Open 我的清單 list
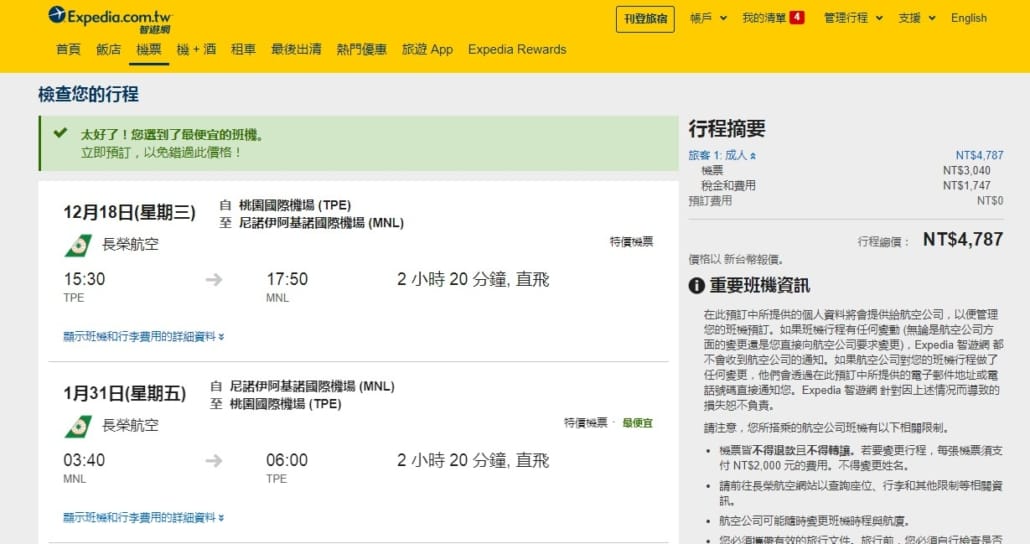Viewport: 1030px width, 544px height. point(764,18)
